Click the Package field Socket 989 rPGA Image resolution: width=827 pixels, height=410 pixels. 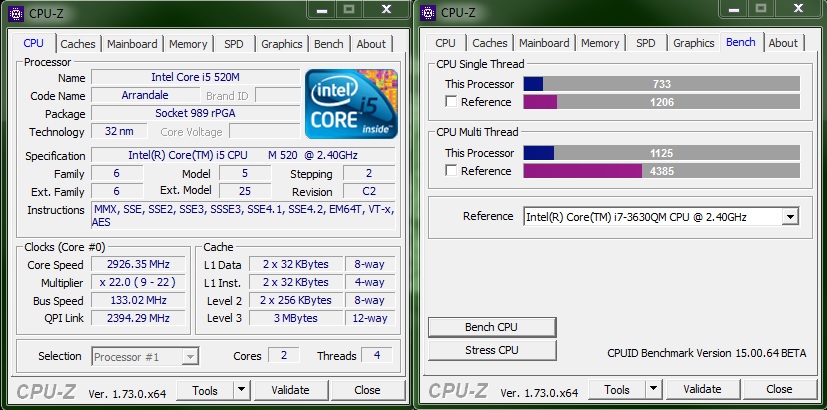click(x=196, y=113)
